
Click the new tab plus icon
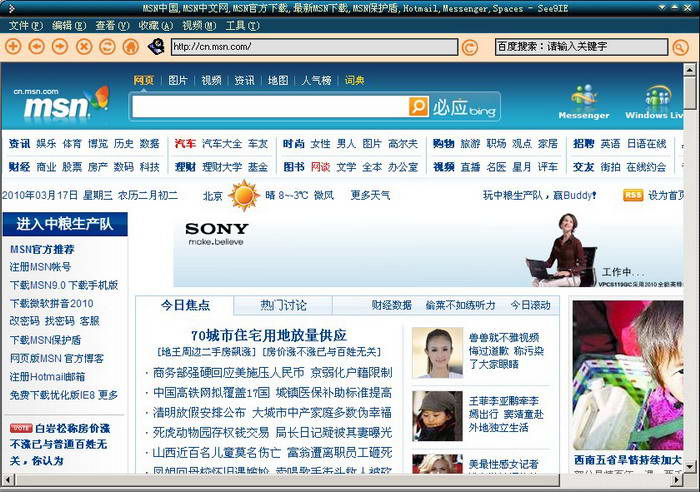pyautogui.click(x=13, y=46)
